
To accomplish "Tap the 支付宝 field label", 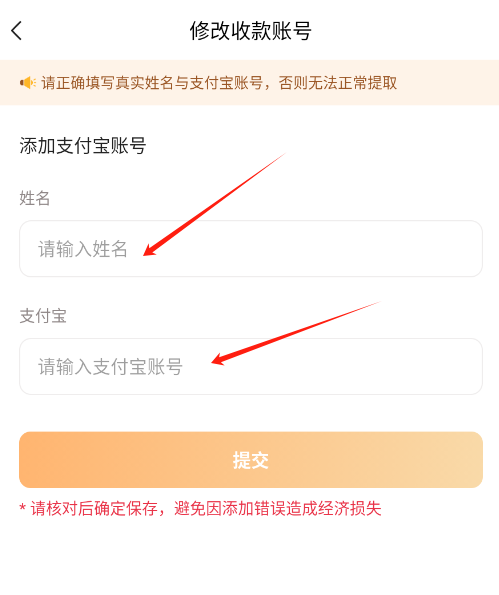I will [43, 316].
